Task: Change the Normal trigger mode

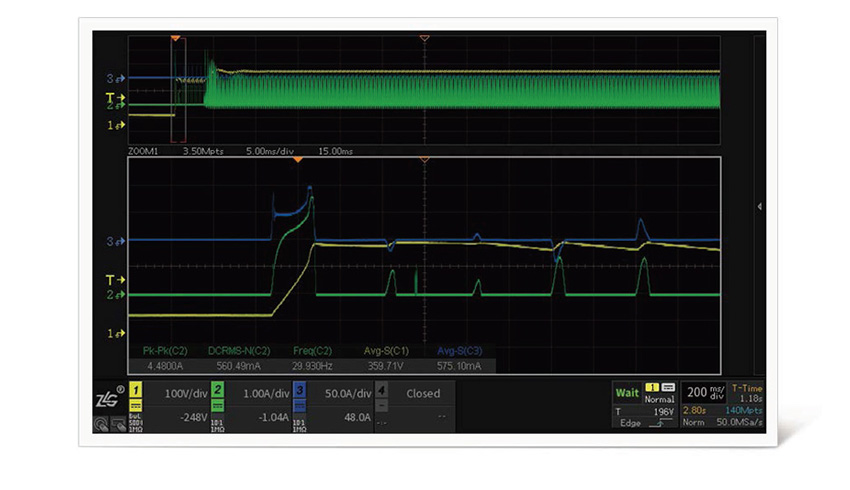Action: (x=659, y=399)
